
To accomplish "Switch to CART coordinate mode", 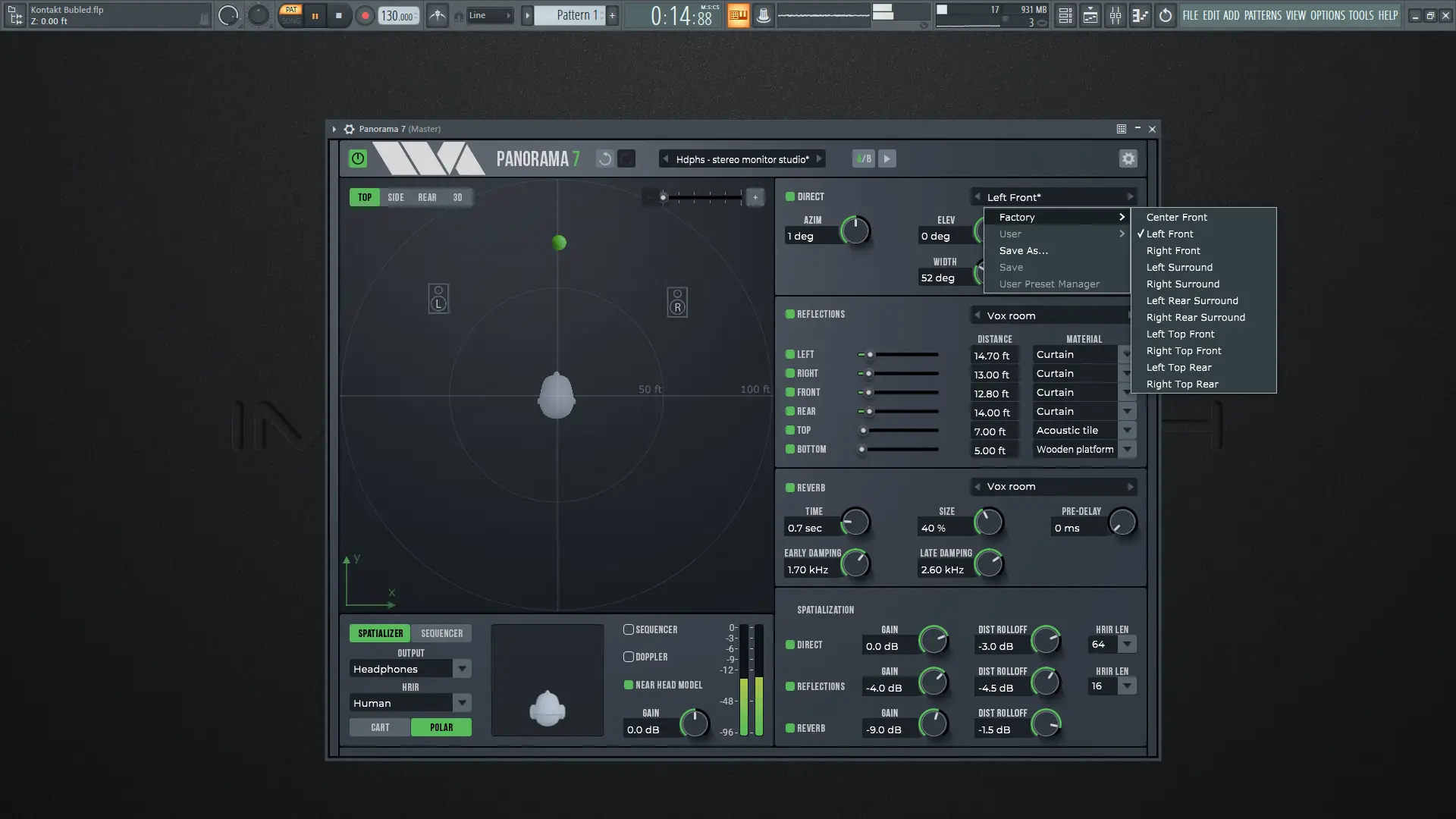I will coord(379,727).
